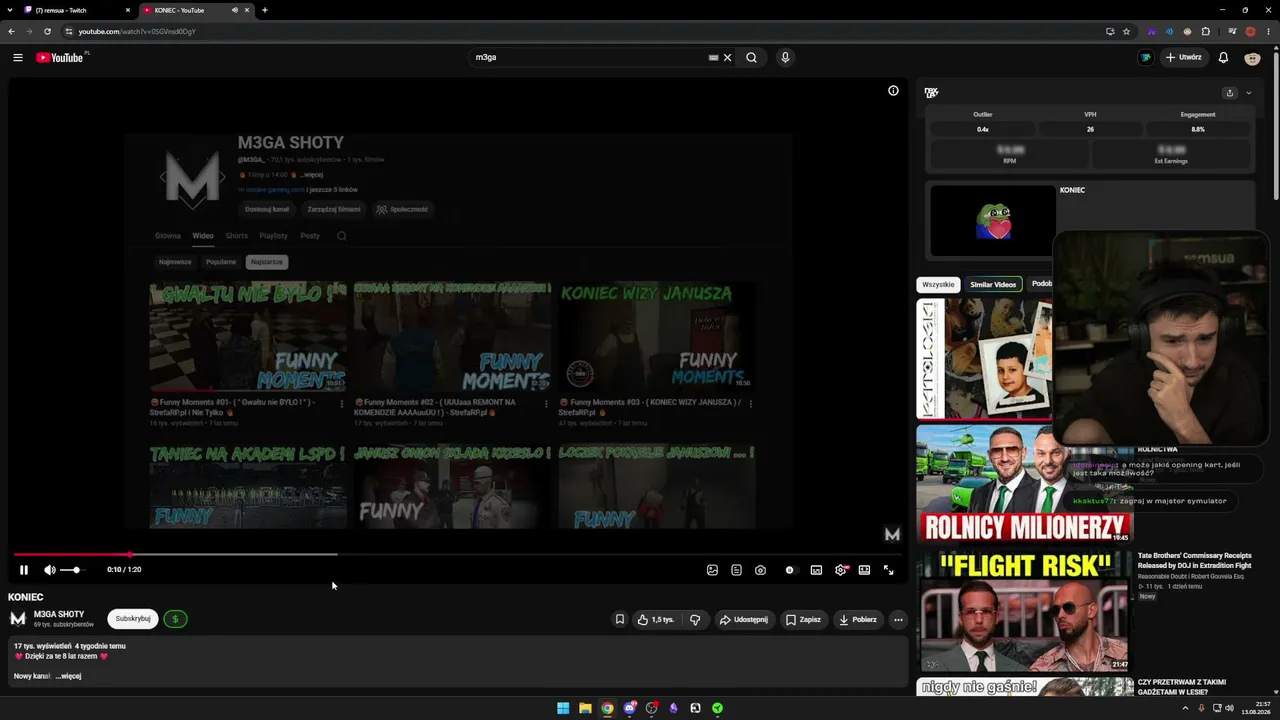This screenshot has height=720, width=1280.
Task: Switch player to theater mode
Action: click(x=864, y=570)
